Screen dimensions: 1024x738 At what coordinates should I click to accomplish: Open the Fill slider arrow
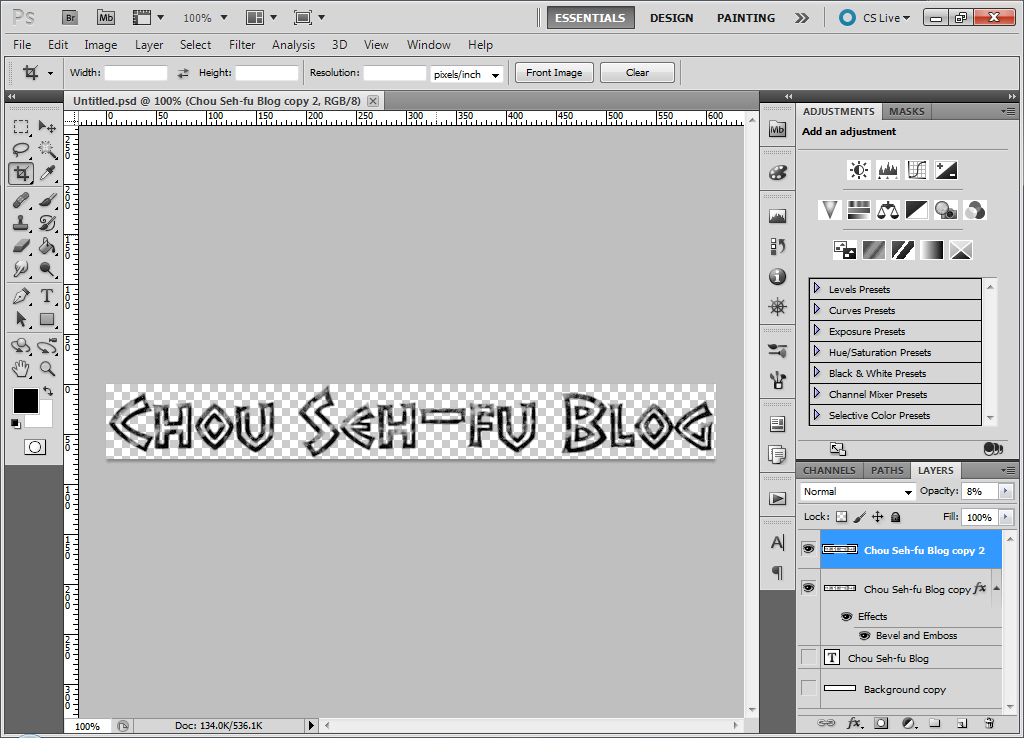(1006, 517)
